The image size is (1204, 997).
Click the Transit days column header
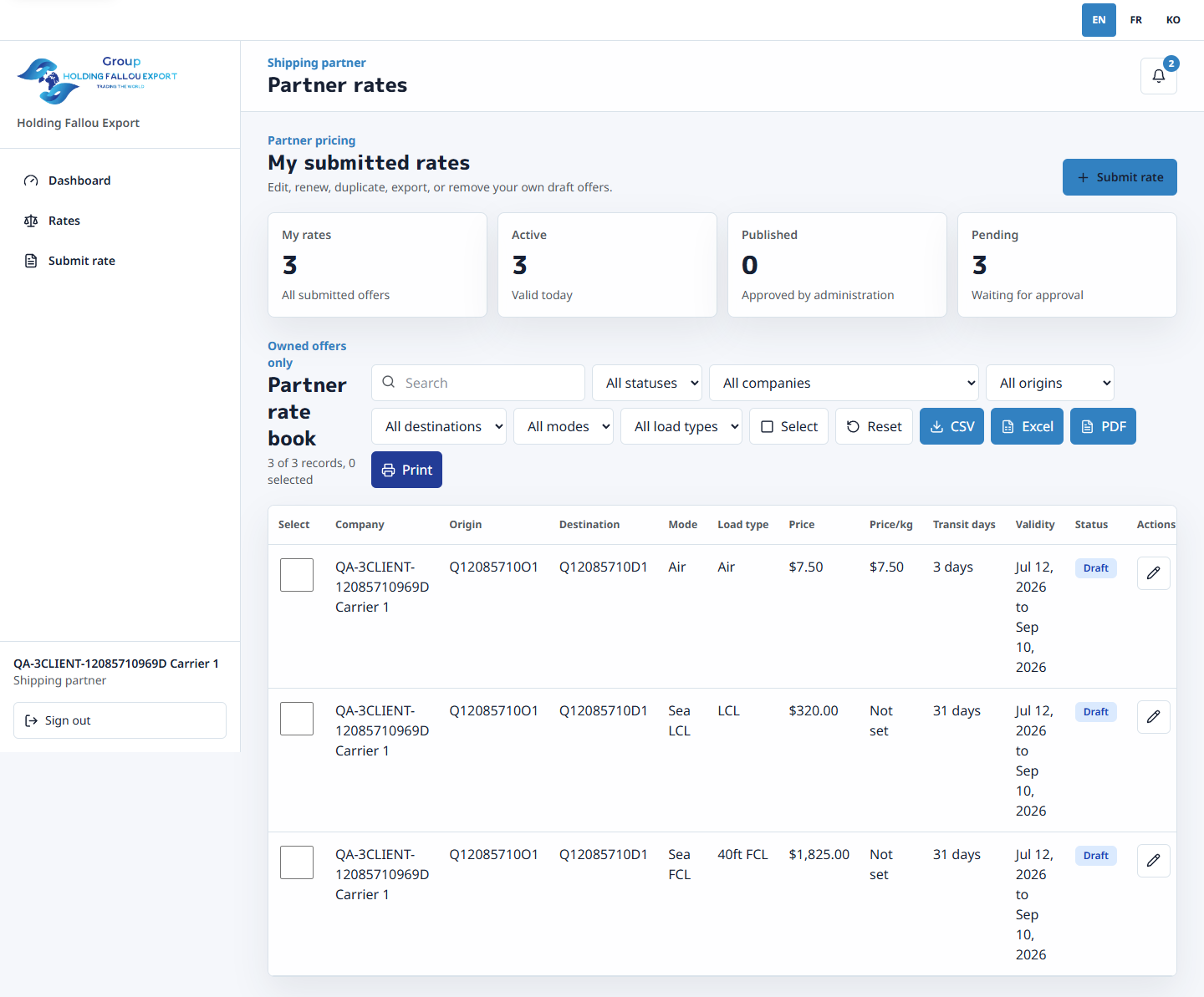[964, 525]
